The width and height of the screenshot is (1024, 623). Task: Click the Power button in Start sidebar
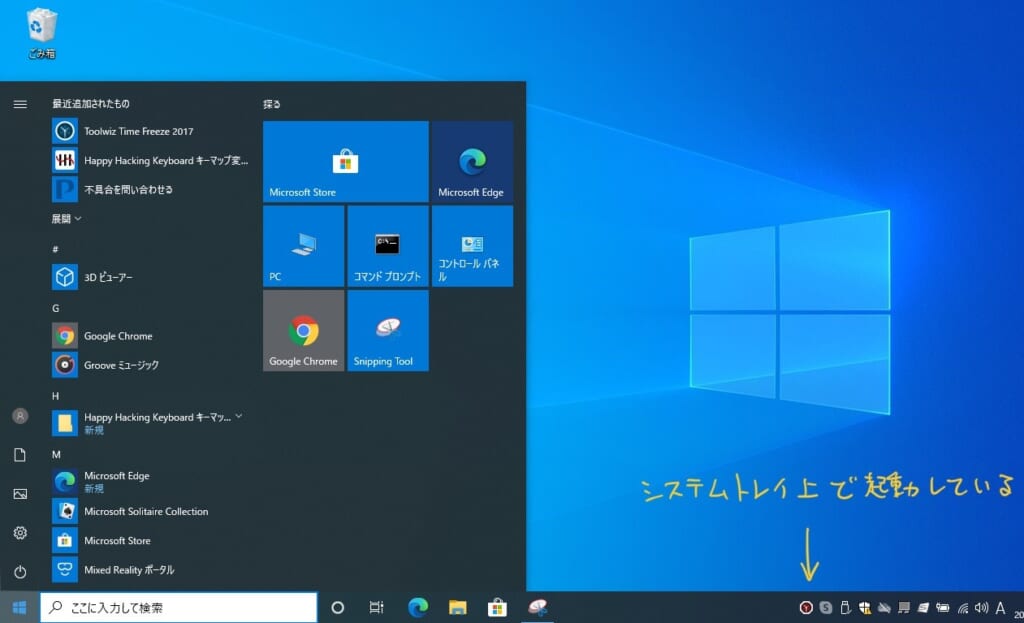20,572
